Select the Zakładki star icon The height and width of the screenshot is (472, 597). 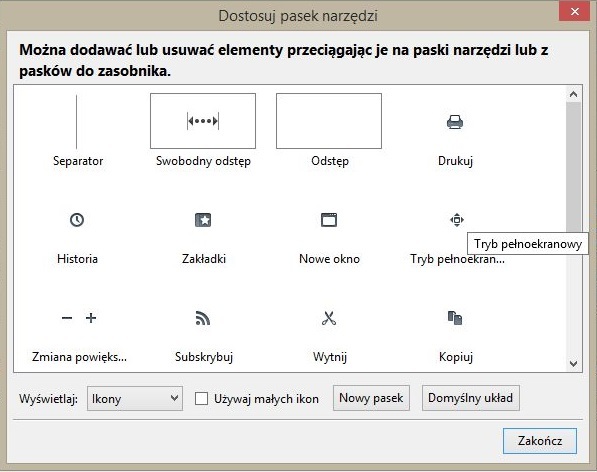point(203,220)
